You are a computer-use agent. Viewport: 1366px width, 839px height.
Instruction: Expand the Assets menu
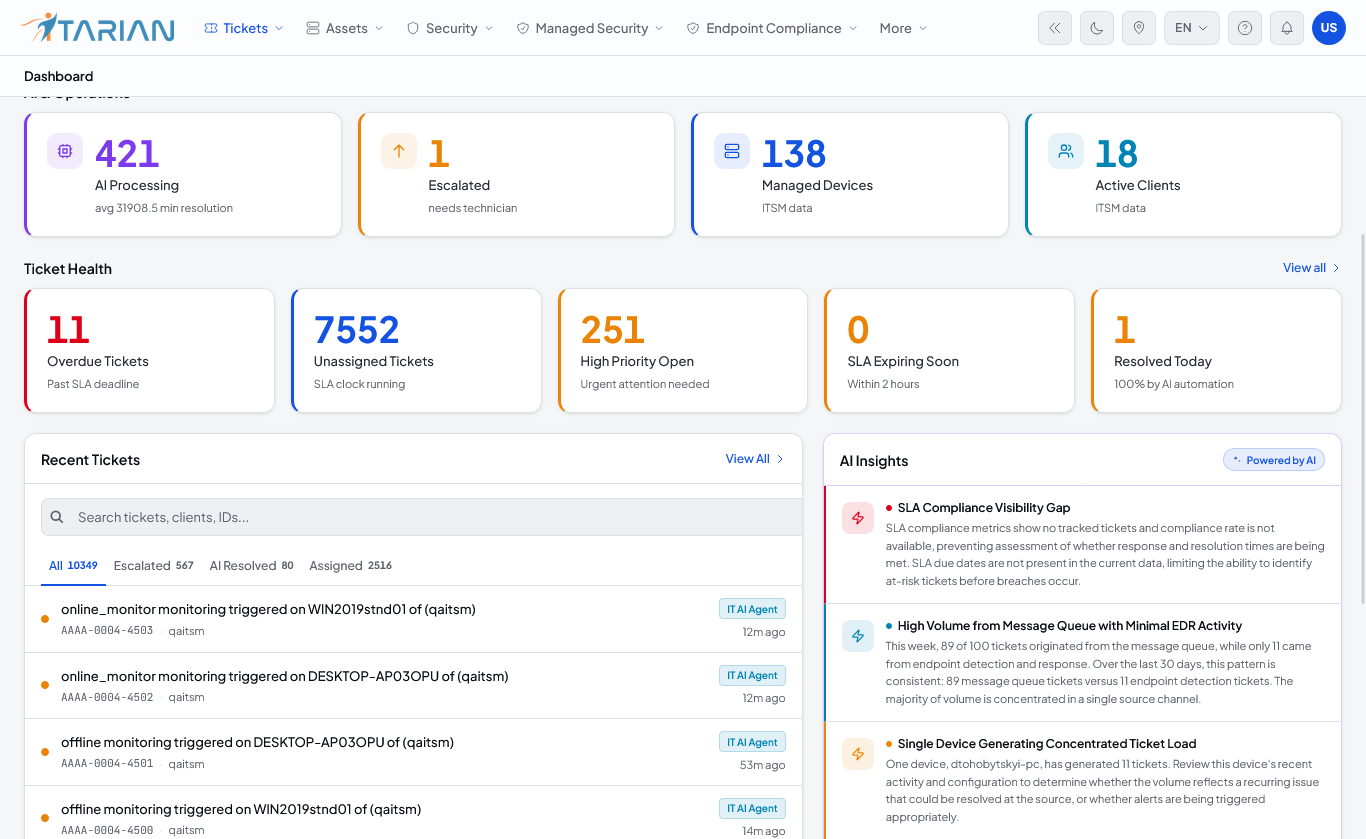(x=345, y=28)
